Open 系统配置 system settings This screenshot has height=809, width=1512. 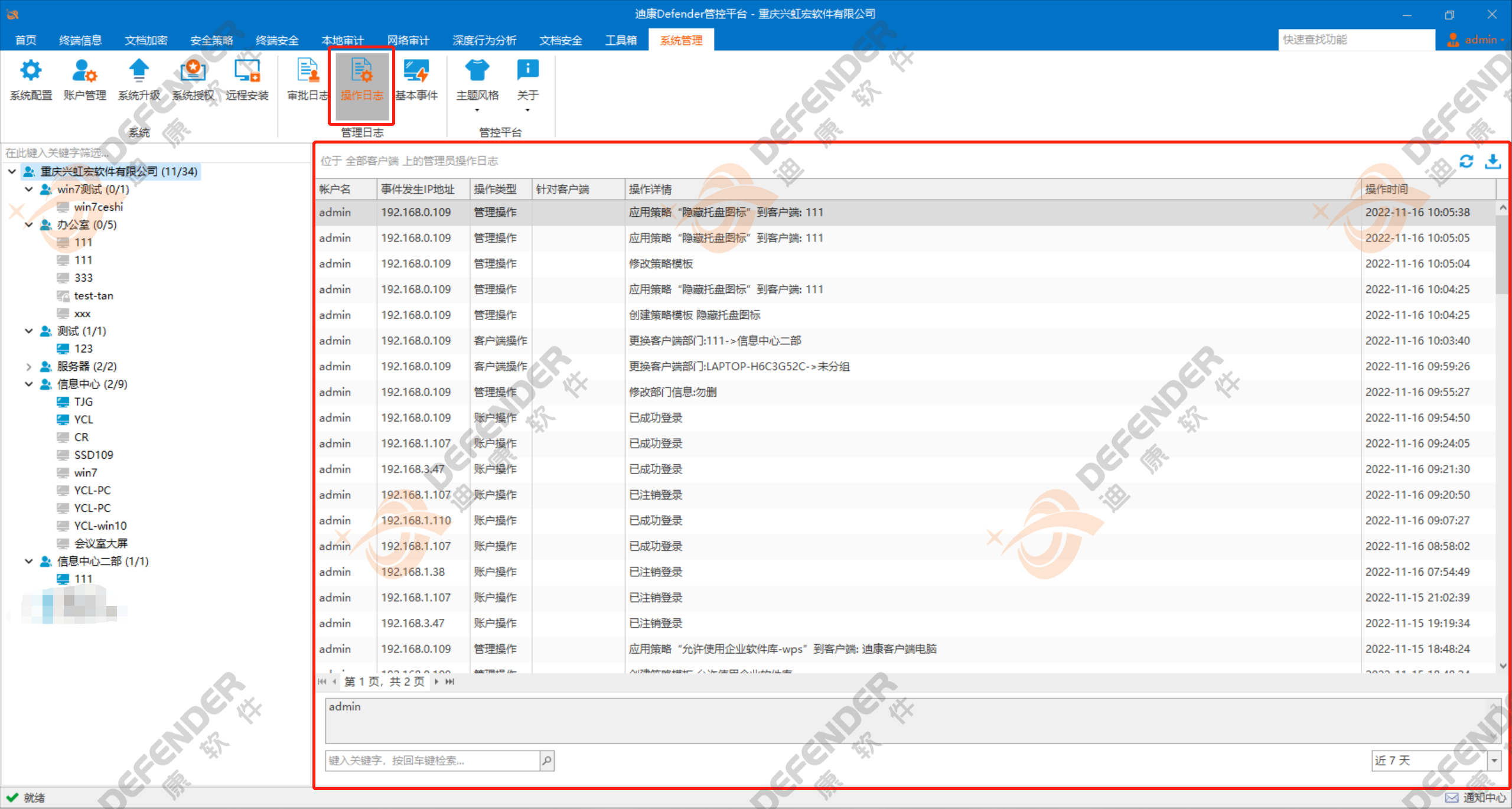click(x=31, y=80)
